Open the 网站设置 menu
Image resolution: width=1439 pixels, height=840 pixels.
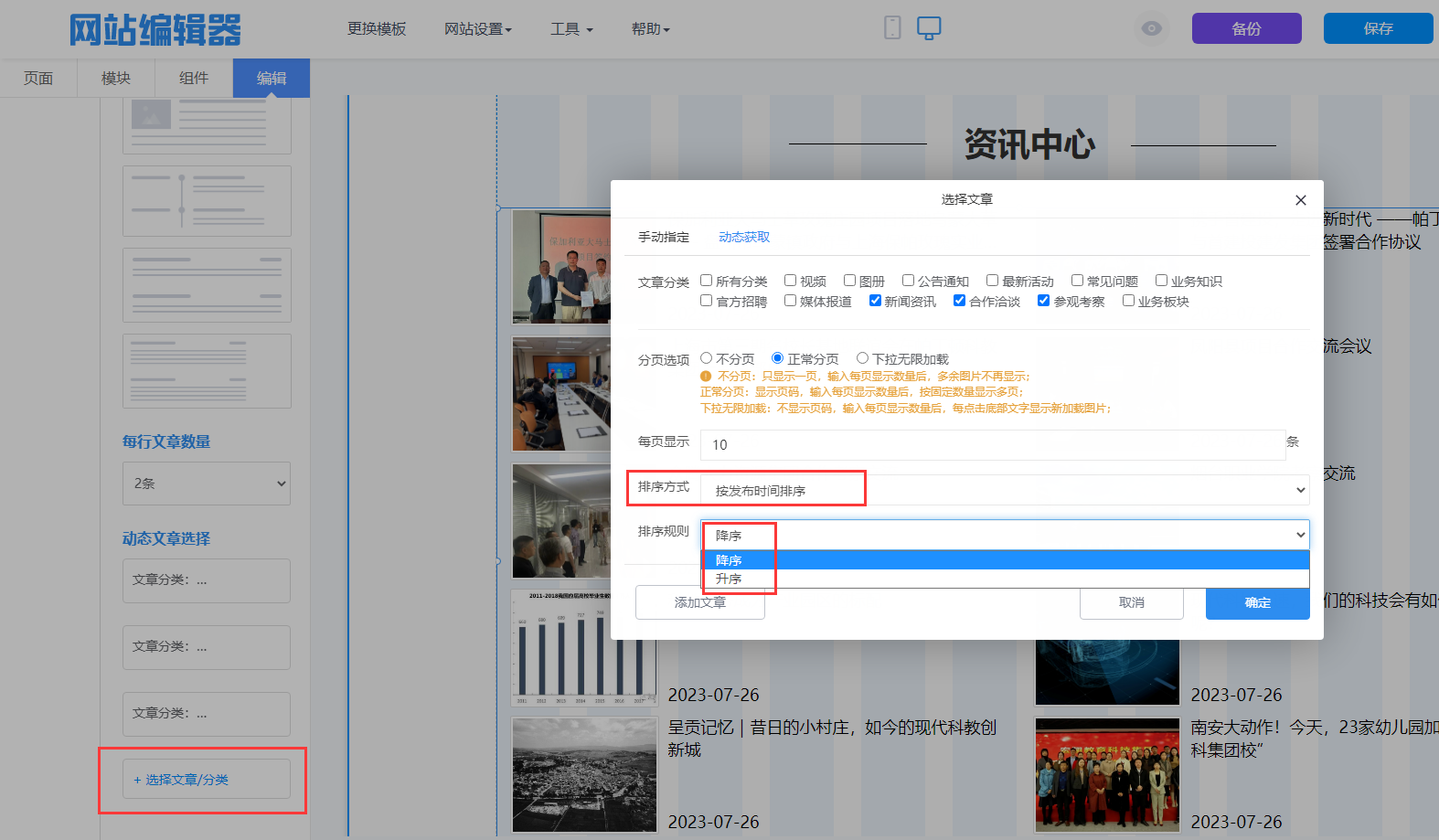click(x=477, y=29)
